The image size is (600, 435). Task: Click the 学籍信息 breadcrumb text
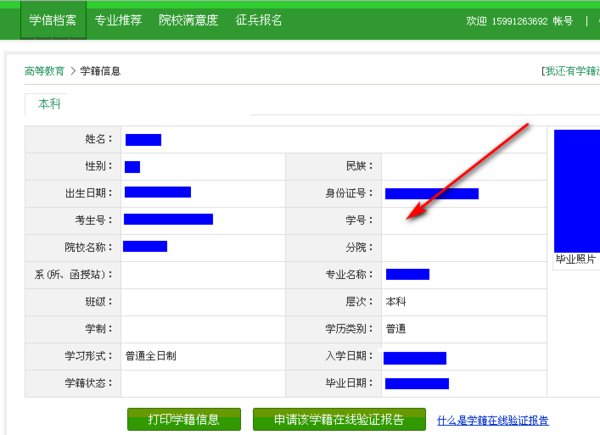pyautogui.click(x=100, y=71)
